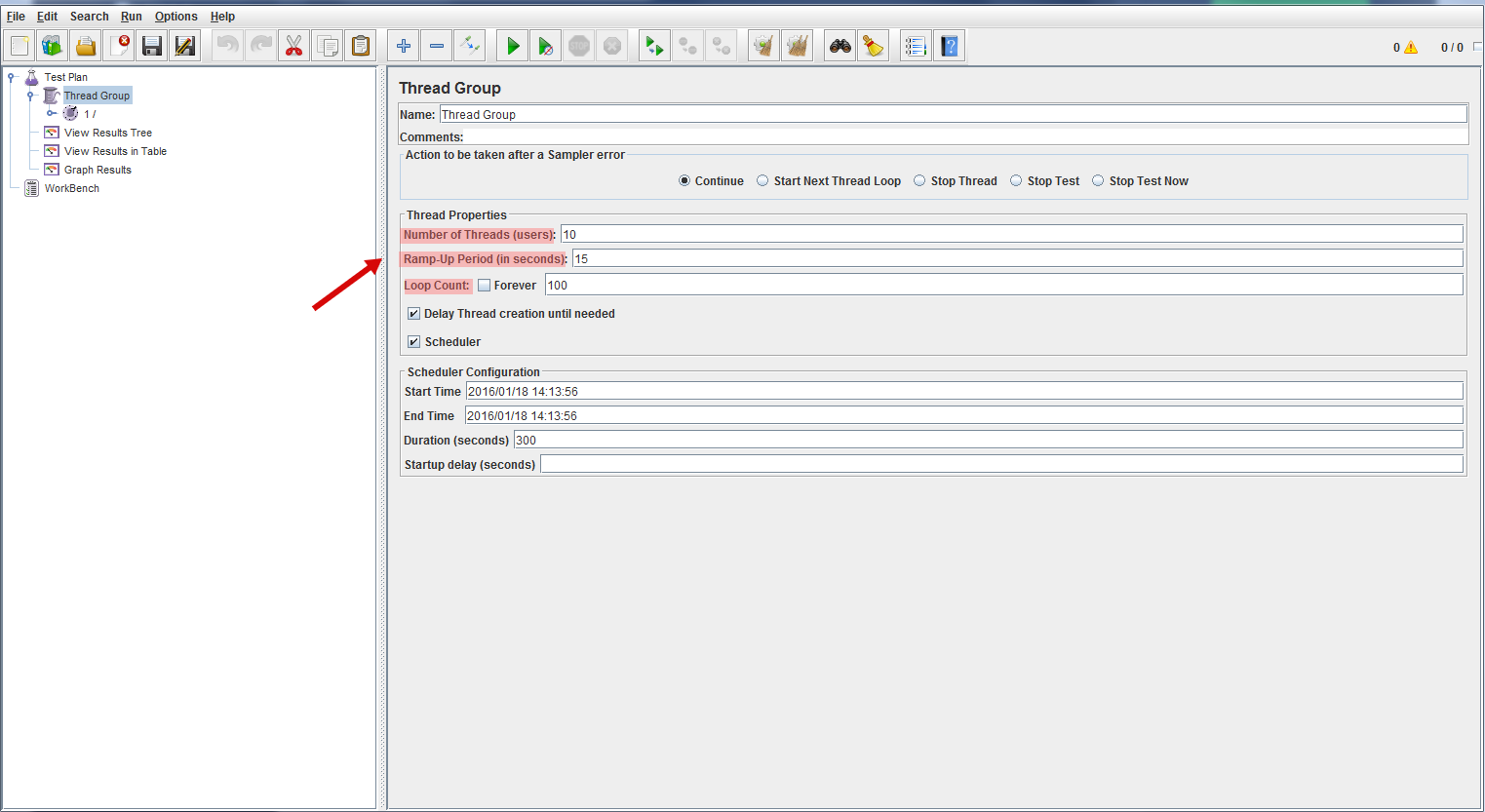This screenshot has width=1485, height=812.
Task: Click Remote Shutdown All icon
Action: click(x=722, y=46)
